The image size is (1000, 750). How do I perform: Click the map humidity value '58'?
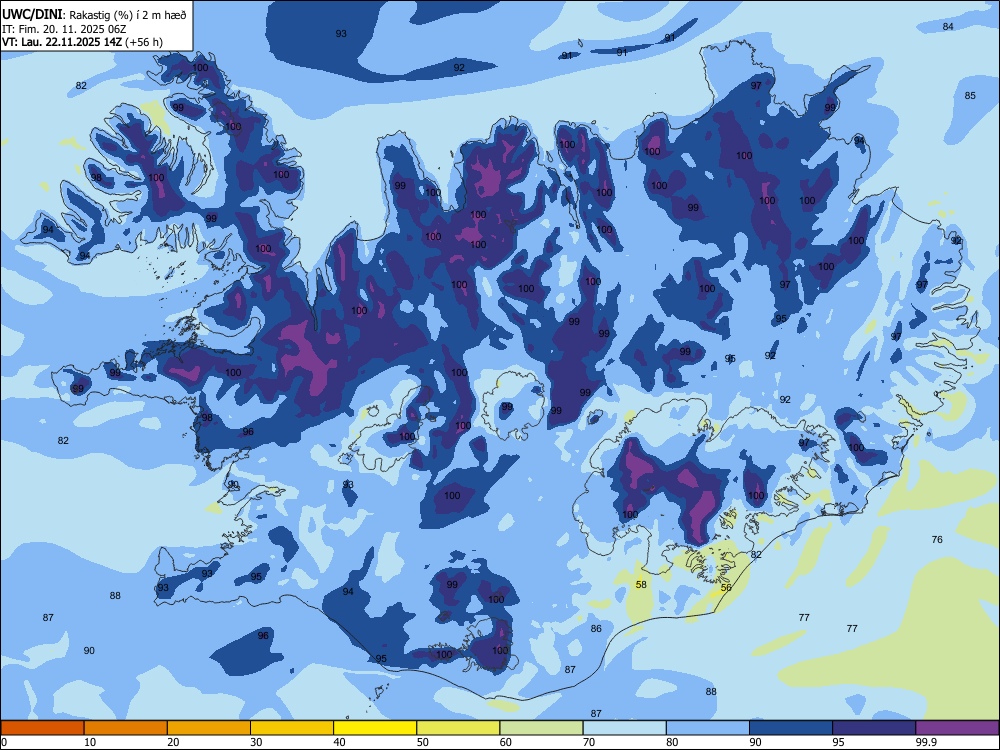click(642, 584)
